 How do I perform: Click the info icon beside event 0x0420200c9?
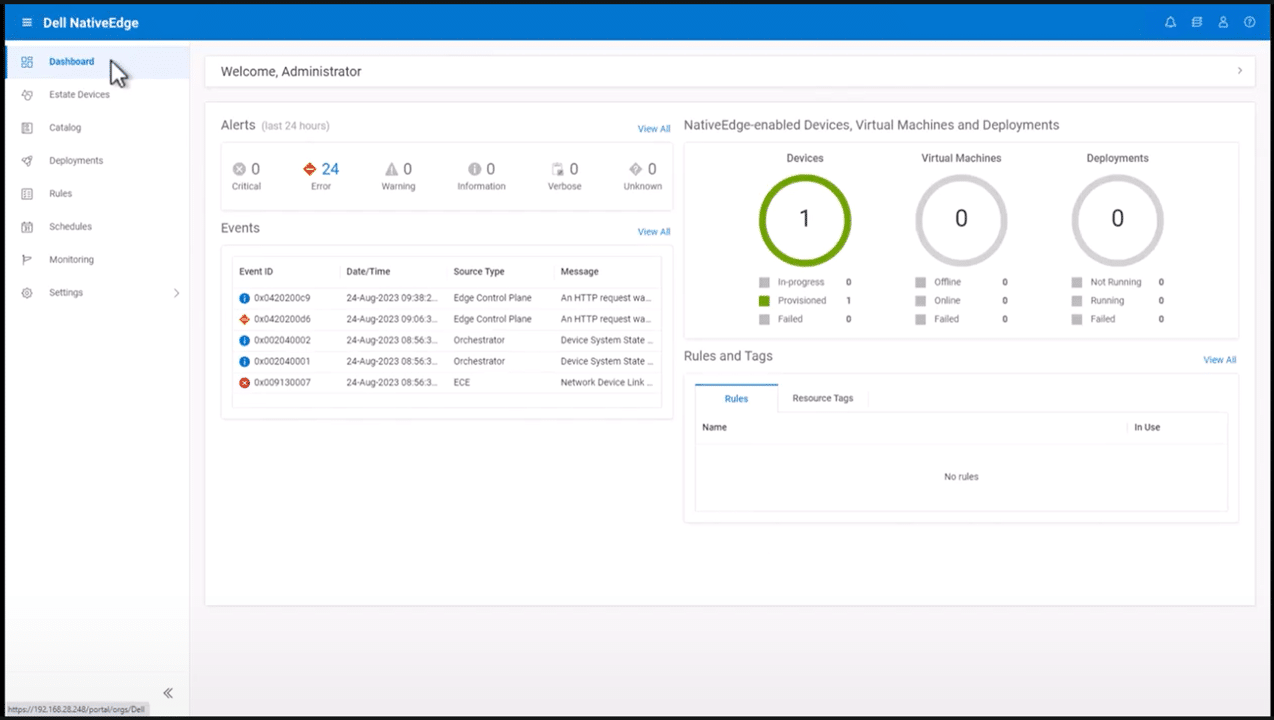[244, 298]
